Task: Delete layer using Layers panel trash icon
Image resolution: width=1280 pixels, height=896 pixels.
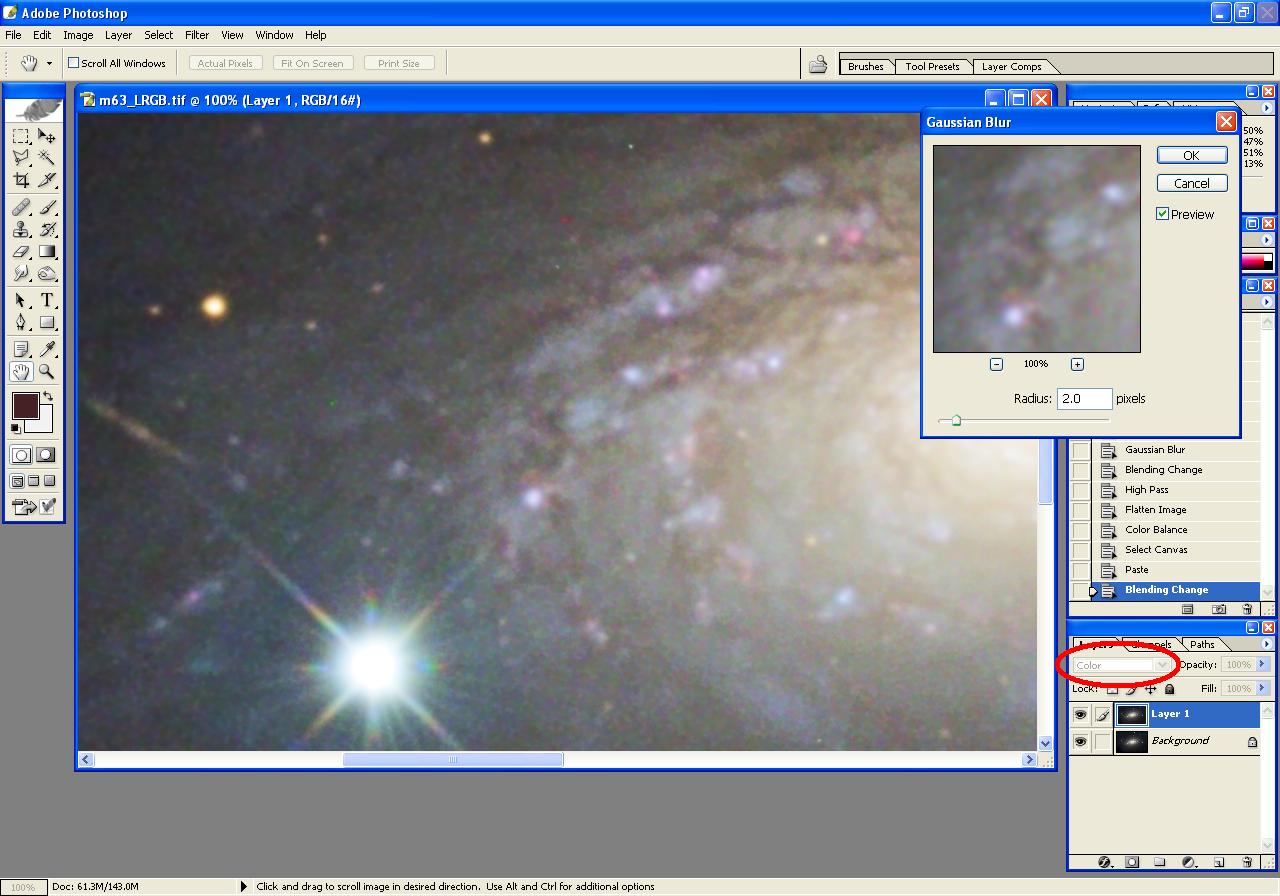Action: click(x=1246, y=862)
